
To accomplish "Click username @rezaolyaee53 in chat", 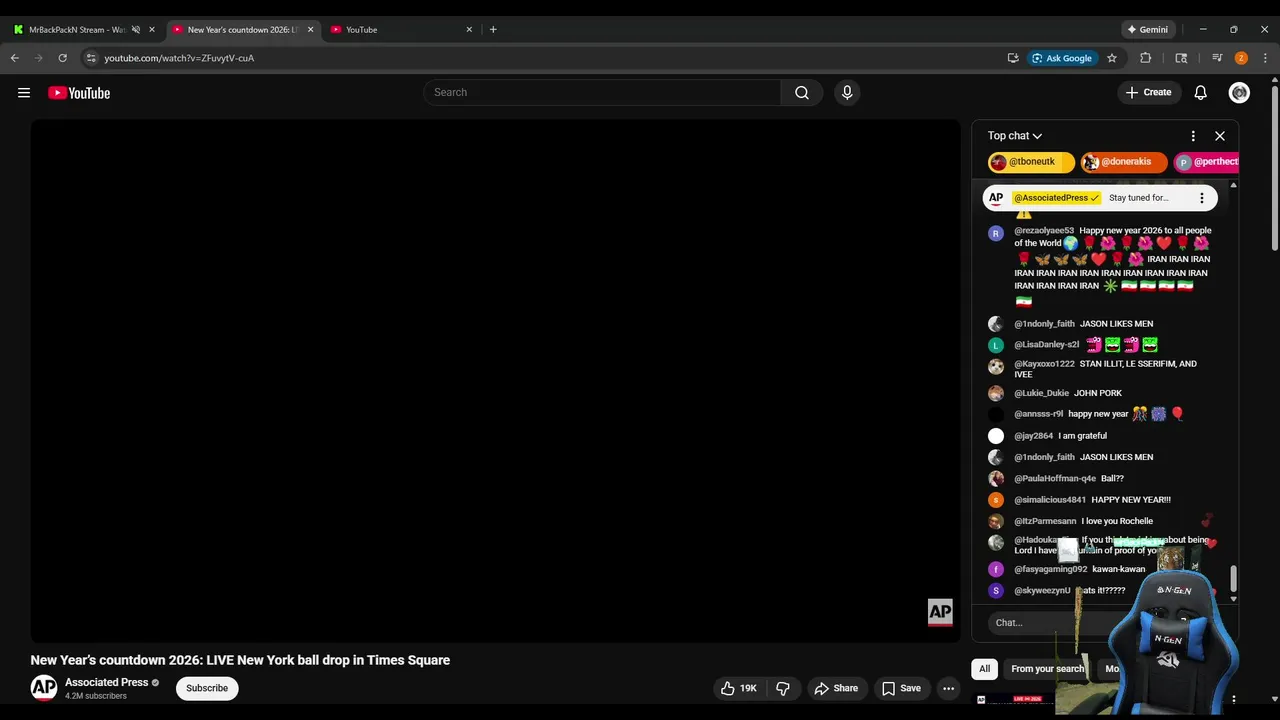I will (1044, 231).
